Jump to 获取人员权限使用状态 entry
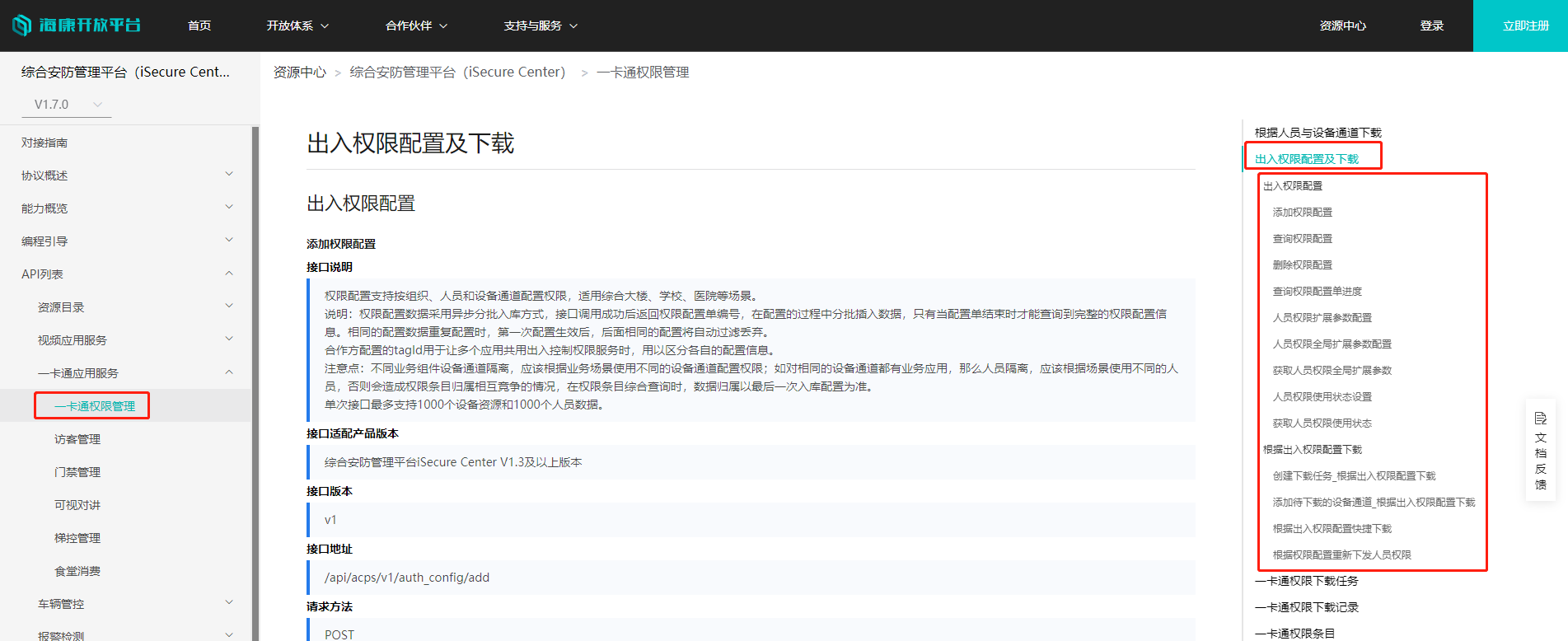 [1322, 423]
